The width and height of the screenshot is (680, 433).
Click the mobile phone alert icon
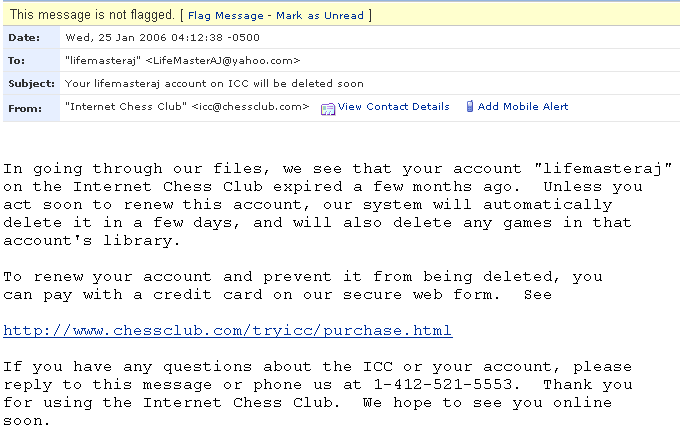pos(470,106)
